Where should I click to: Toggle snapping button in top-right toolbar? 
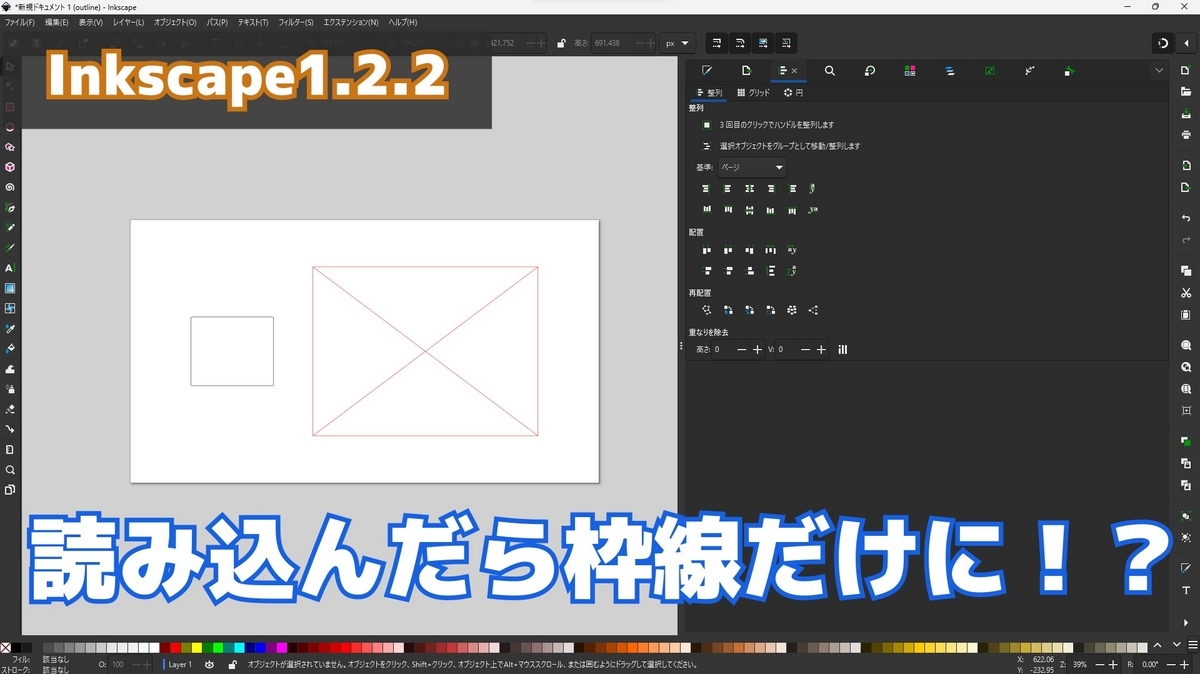[1163, 43]
